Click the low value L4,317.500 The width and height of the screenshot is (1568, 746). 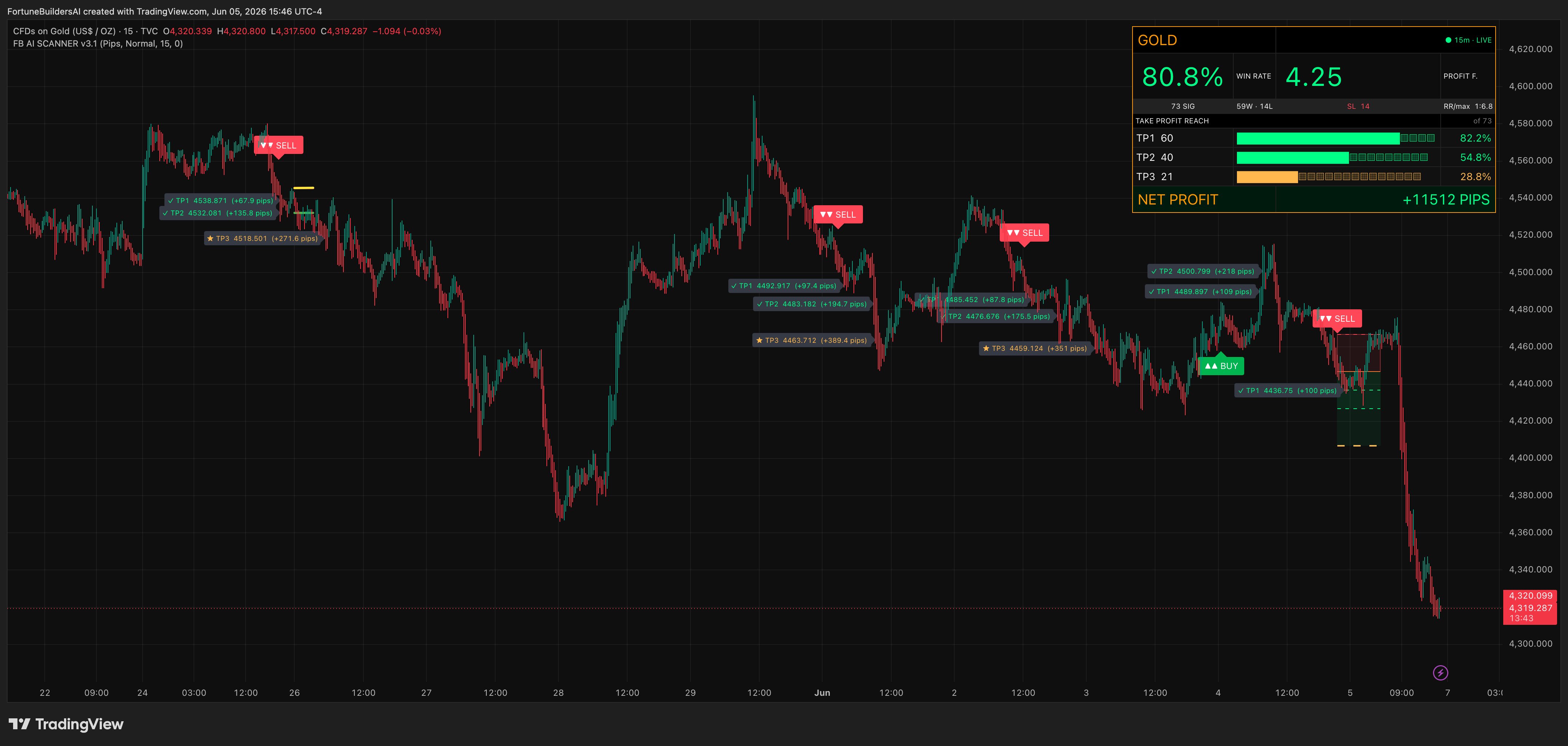click(293, 31)
